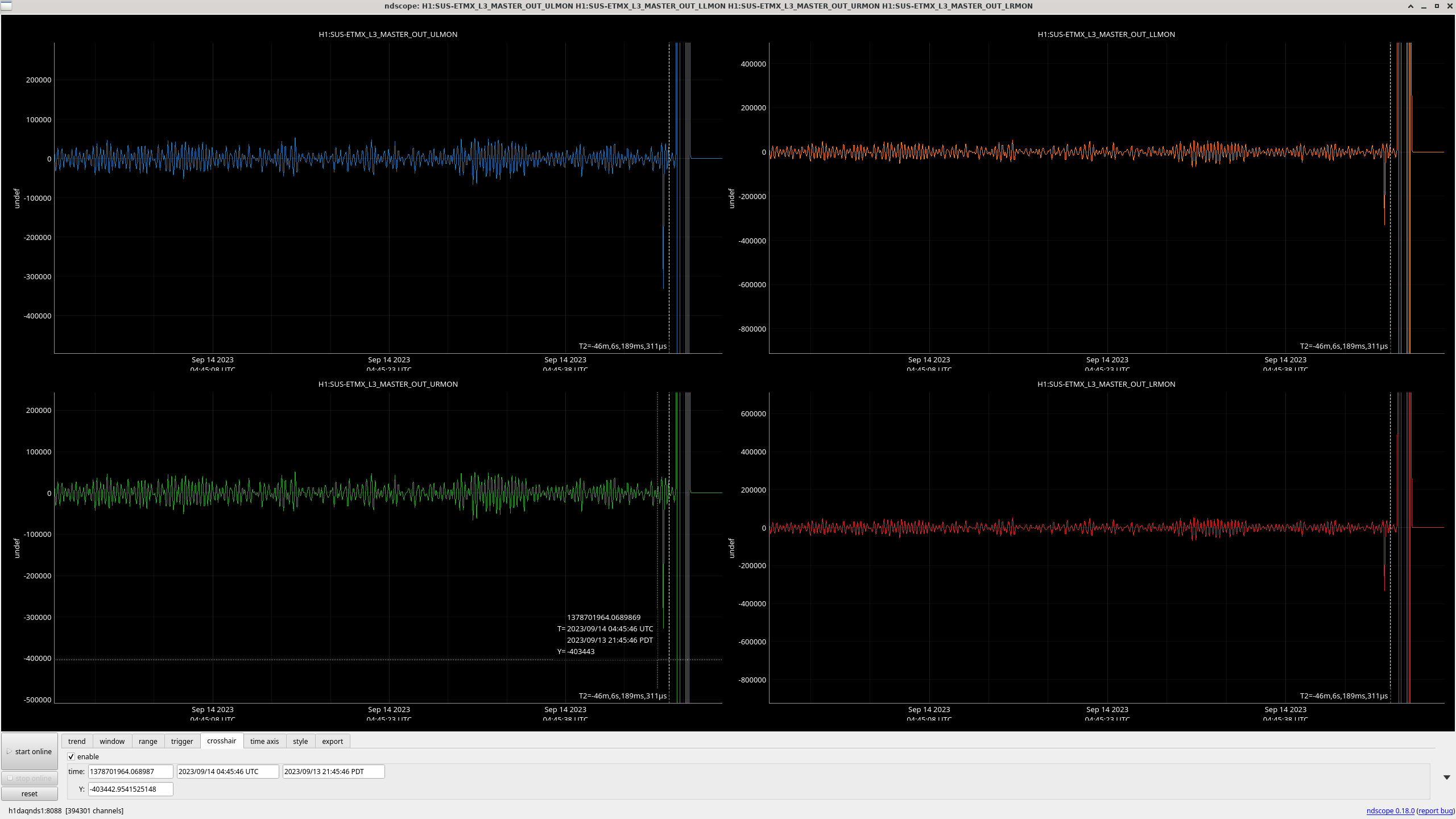Click the undef axis label of LRMON plot
Viewport: 1456px width, 819px height.
pos(731,548)
